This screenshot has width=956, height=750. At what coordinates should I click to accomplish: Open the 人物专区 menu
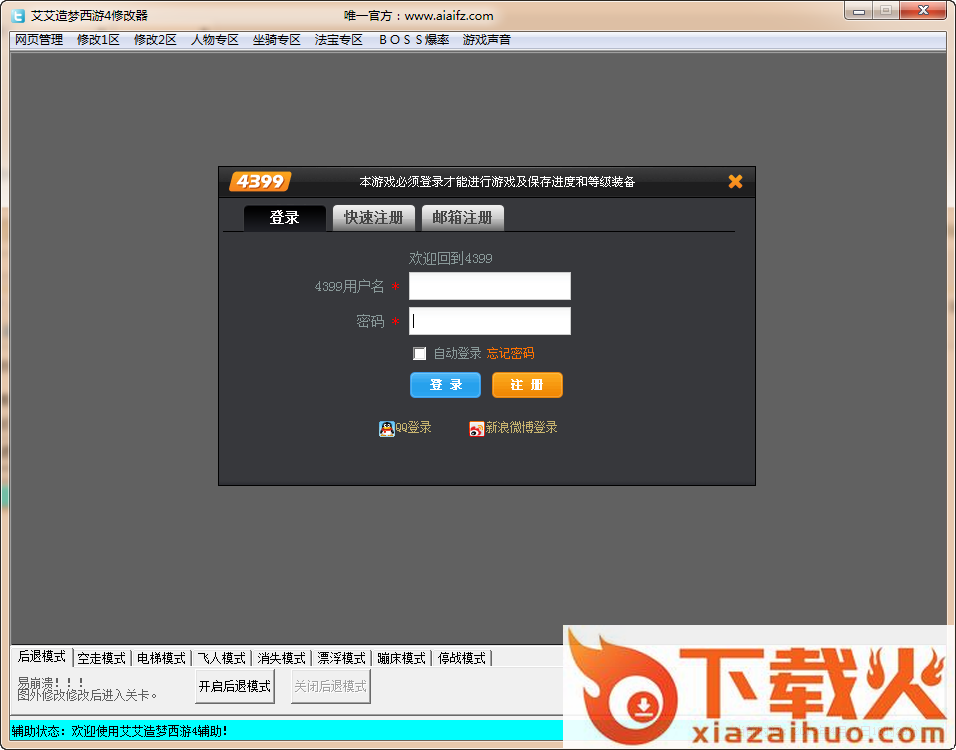215,40
